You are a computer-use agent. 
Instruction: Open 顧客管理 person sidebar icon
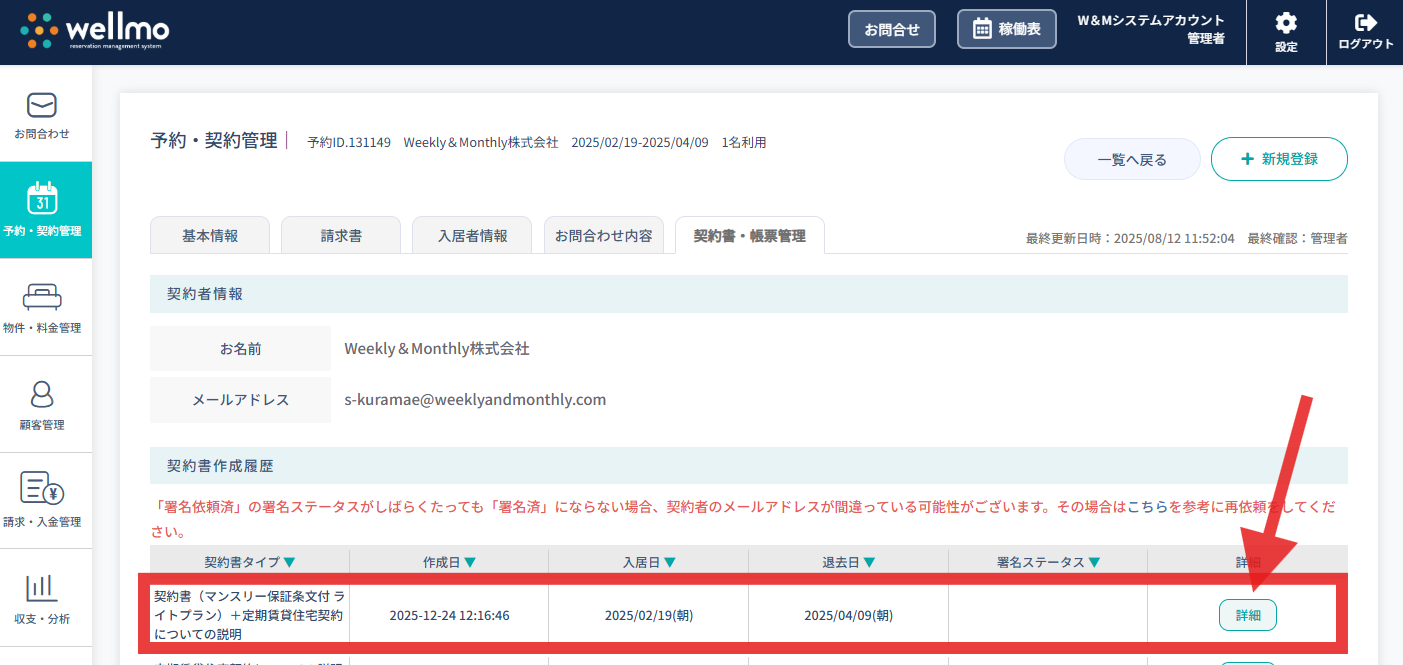(x=42, y=394)
